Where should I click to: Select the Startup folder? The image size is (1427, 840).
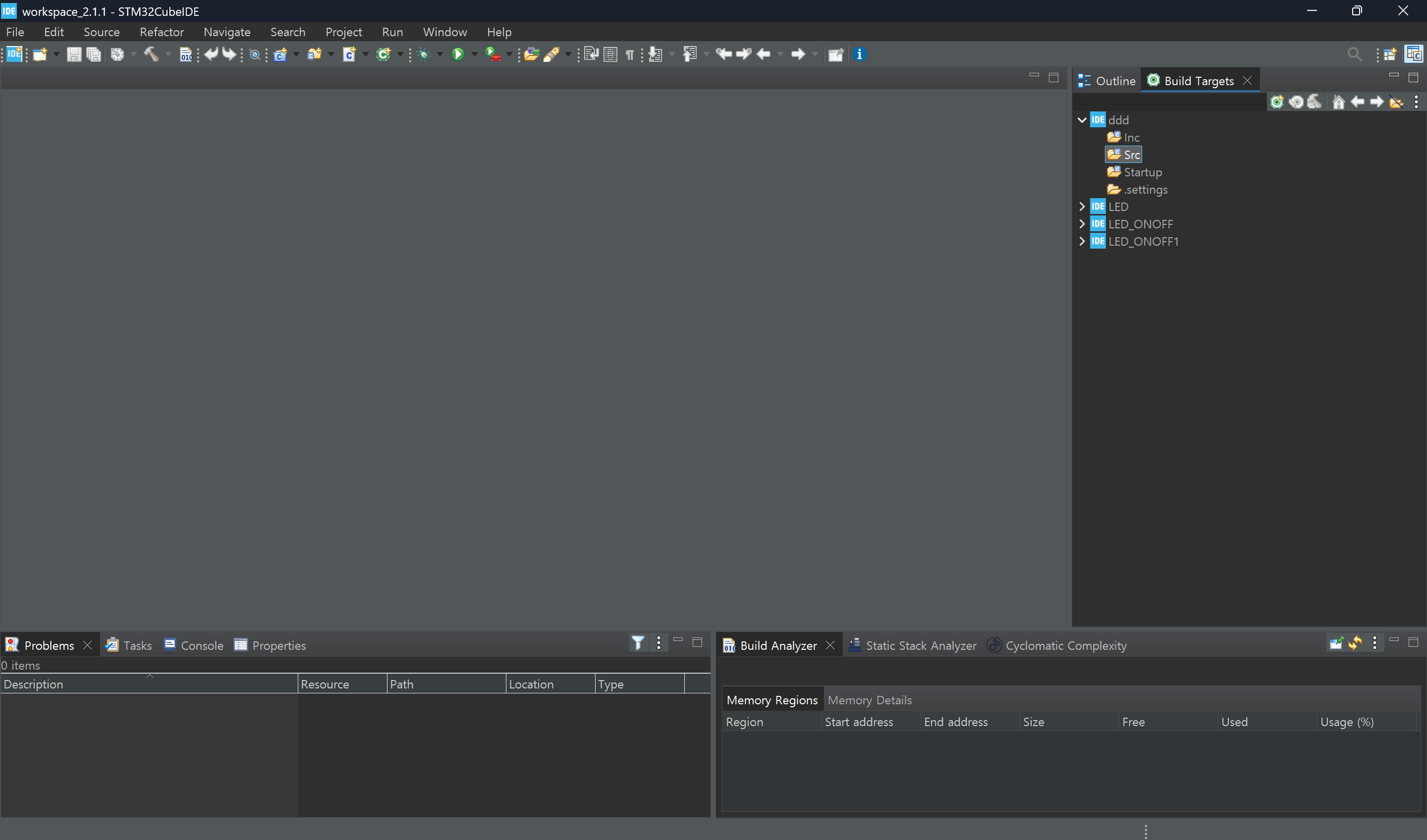1134,172
